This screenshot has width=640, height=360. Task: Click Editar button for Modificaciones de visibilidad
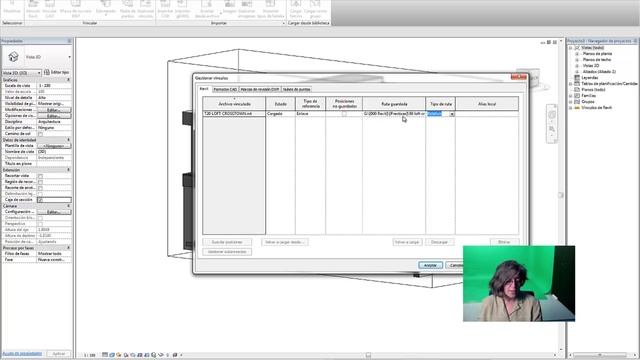coord(54,110)
